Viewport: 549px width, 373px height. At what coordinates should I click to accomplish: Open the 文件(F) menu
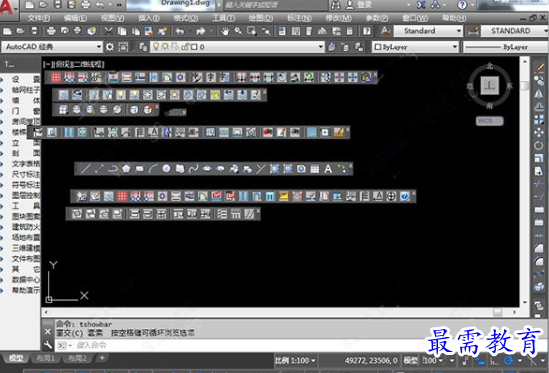click(x=39, y=18)
